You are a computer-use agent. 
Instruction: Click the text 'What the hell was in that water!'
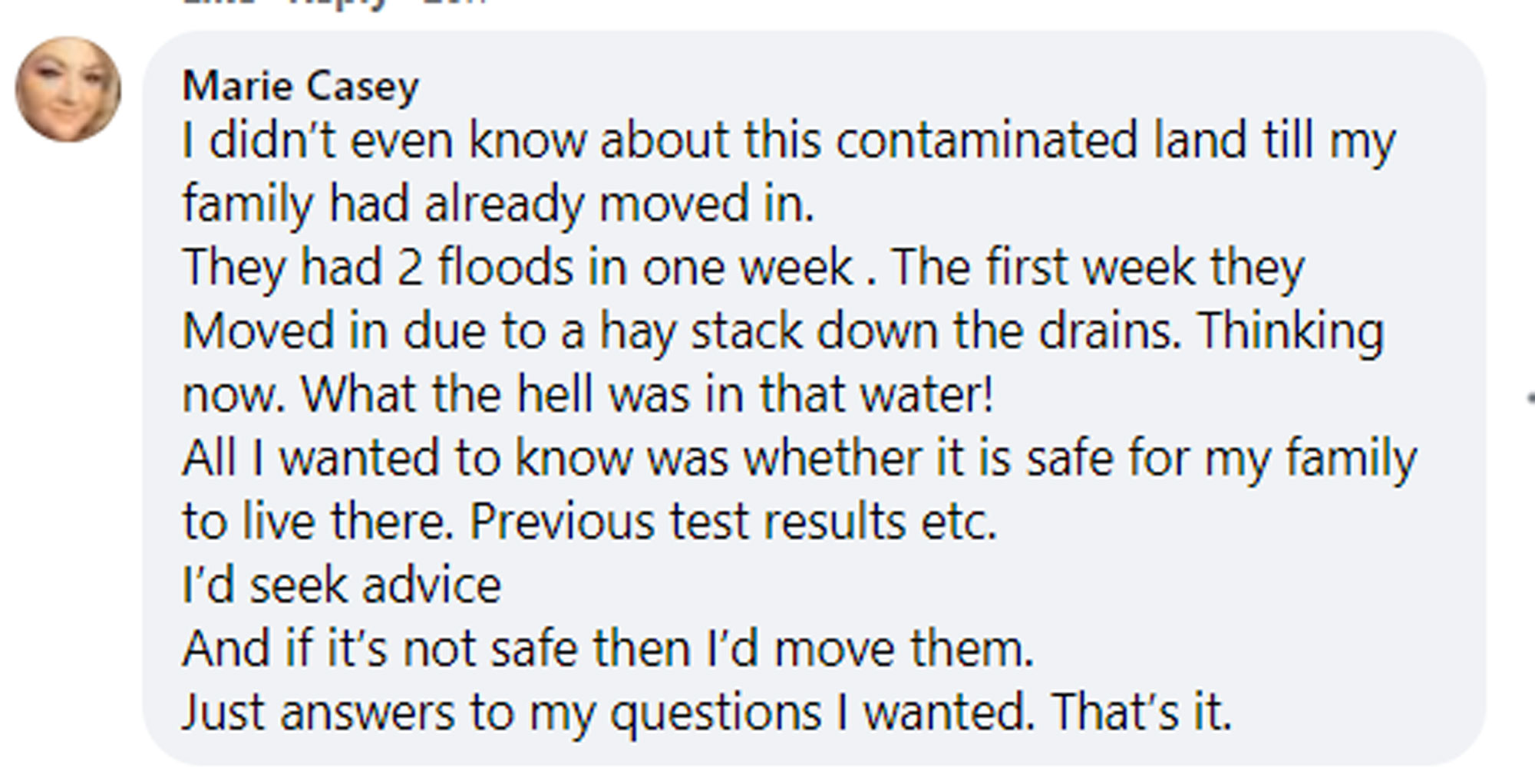tap(648, 394)
